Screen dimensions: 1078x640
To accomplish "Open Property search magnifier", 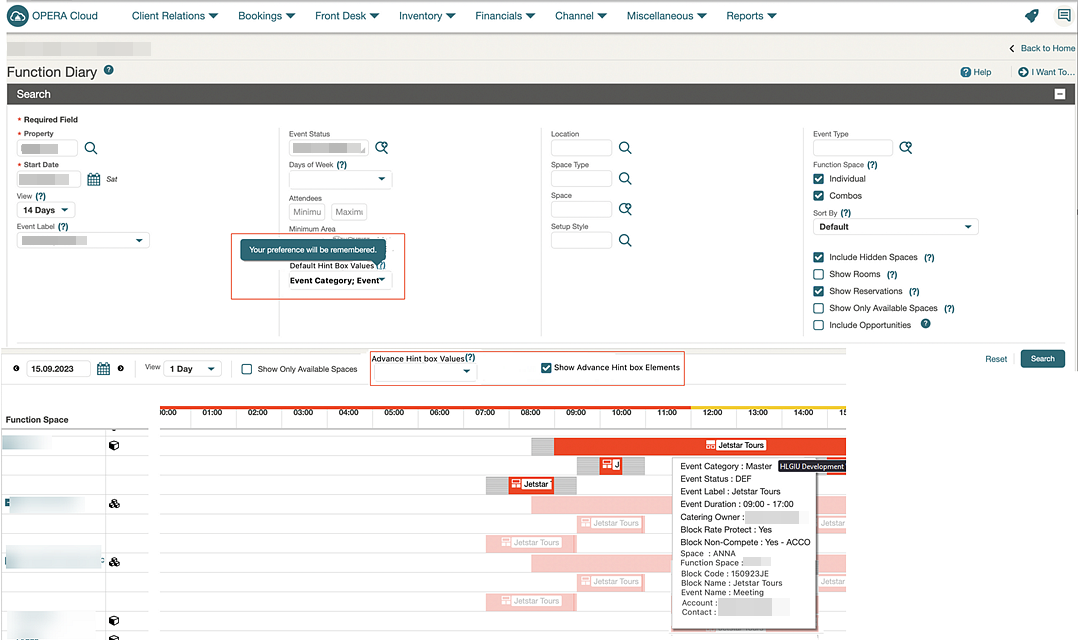I will coord(91,148).
